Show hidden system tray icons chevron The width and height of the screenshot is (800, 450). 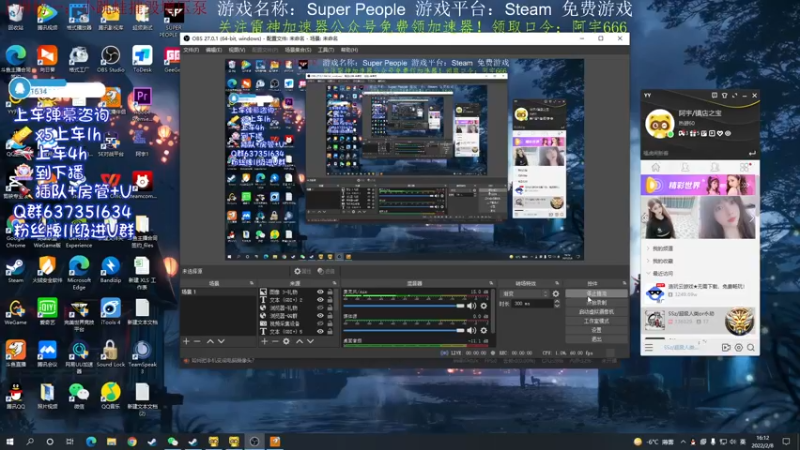coord(683,442)
